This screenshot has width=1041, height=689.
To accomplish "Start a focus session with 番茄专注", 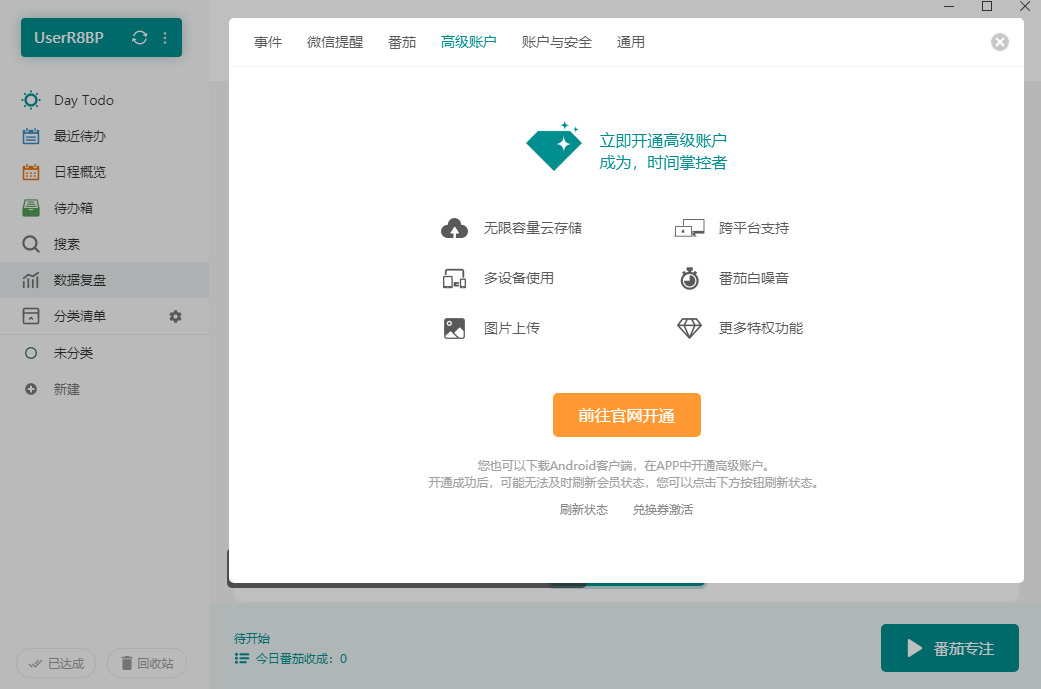I will pyautogui.click(x=948, y=648).
